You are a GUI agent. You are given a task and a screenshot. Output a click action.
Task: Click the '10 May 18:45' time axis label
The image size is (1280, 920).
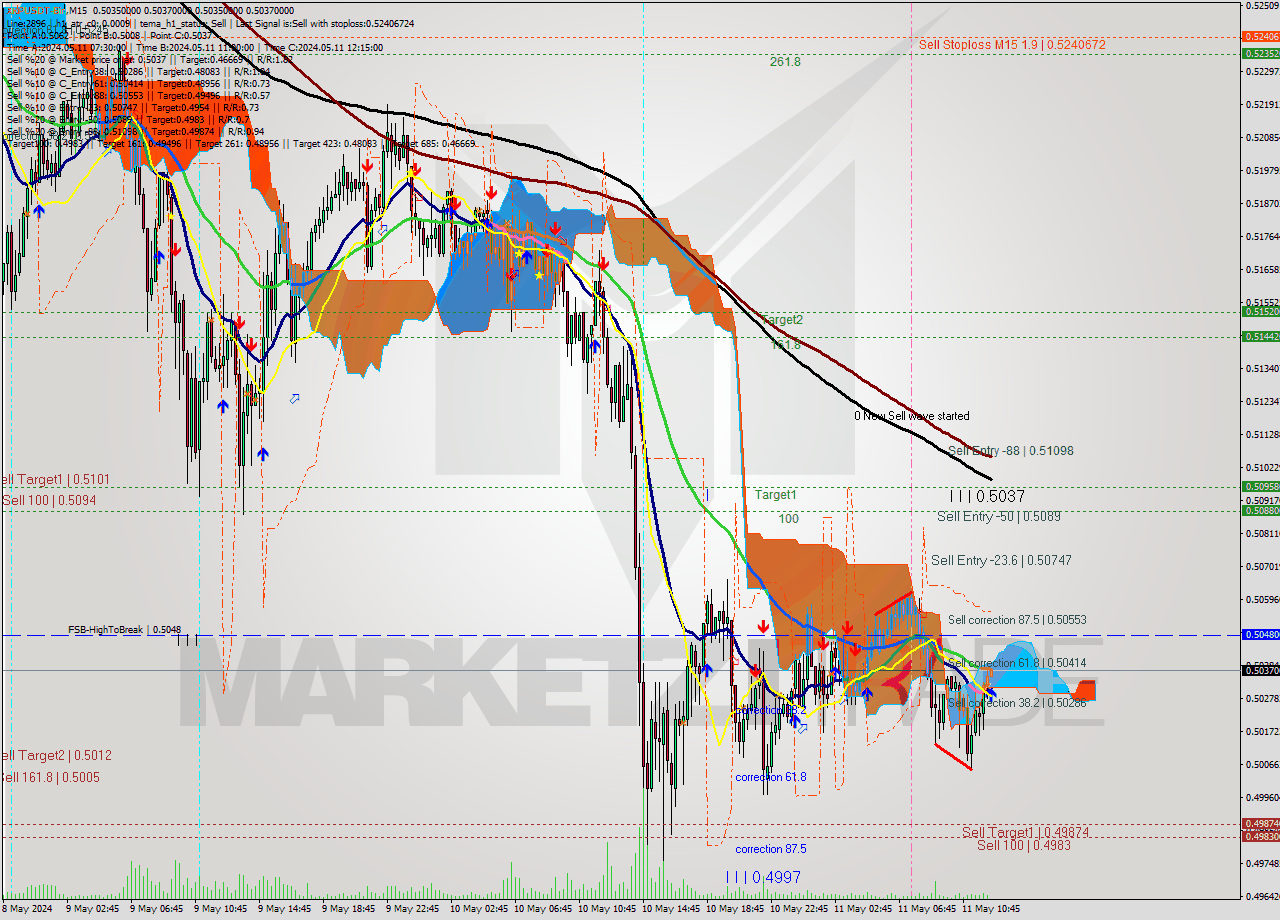coord(735,909)
